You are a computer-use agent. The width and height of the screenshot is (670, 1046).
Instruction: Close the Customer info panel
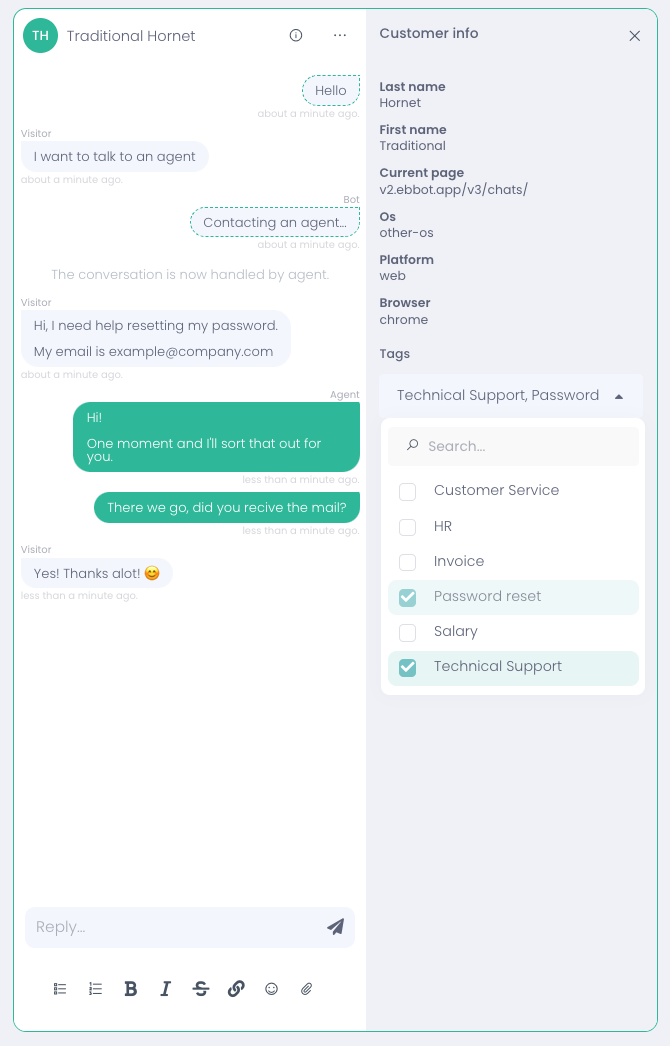tap(635, 36)
